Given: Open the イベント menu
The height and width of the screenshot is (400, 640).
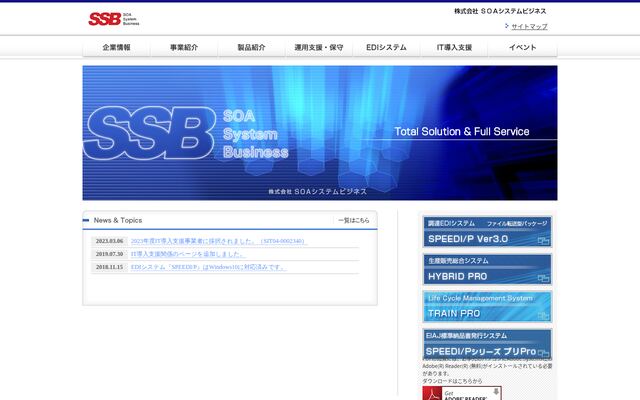Looking at the screenshot, I should click(522, 47).
